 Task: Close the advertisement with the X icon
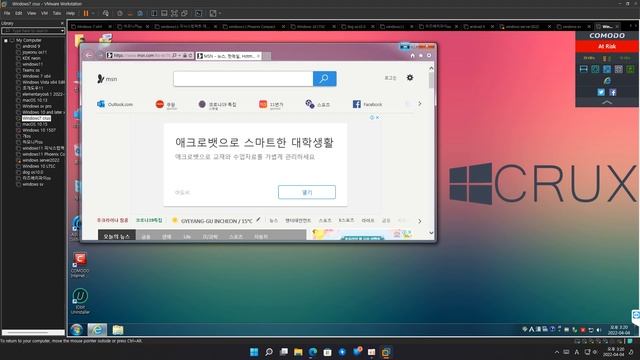[x=378, y=118]
